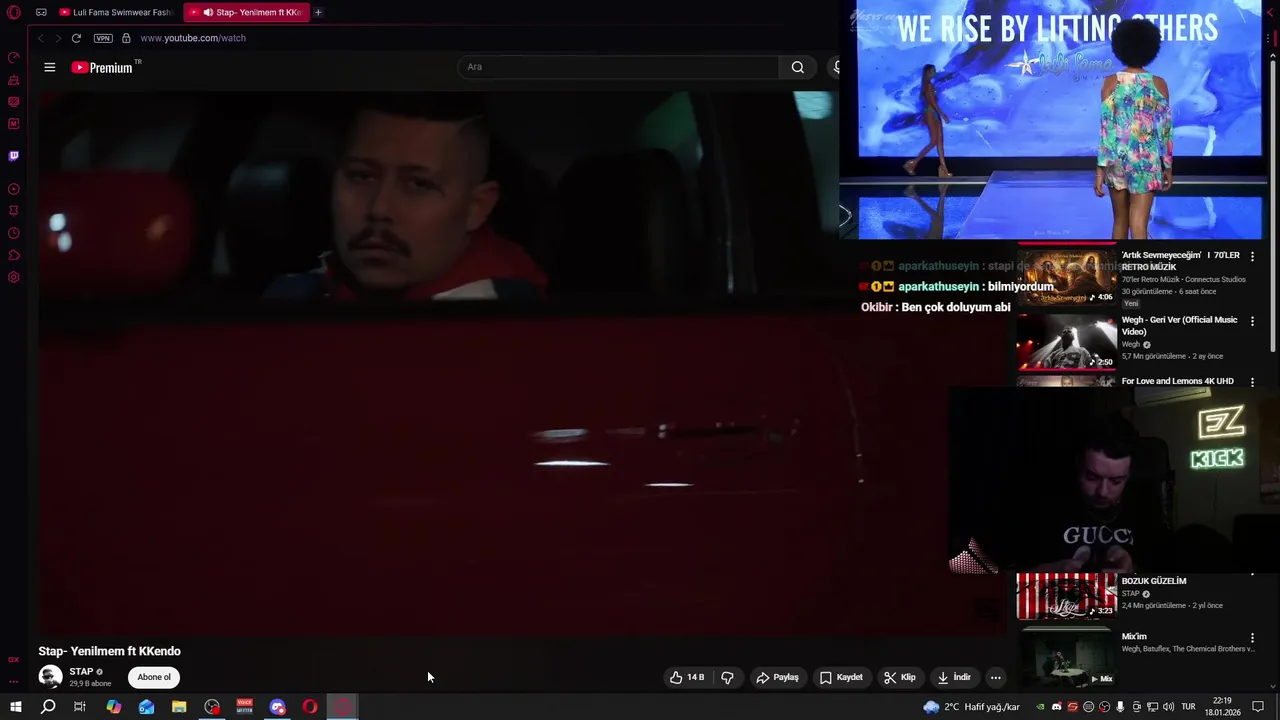Open volume speaker tray icon
Screen dimensions: 1280x720
[1168, 707]
